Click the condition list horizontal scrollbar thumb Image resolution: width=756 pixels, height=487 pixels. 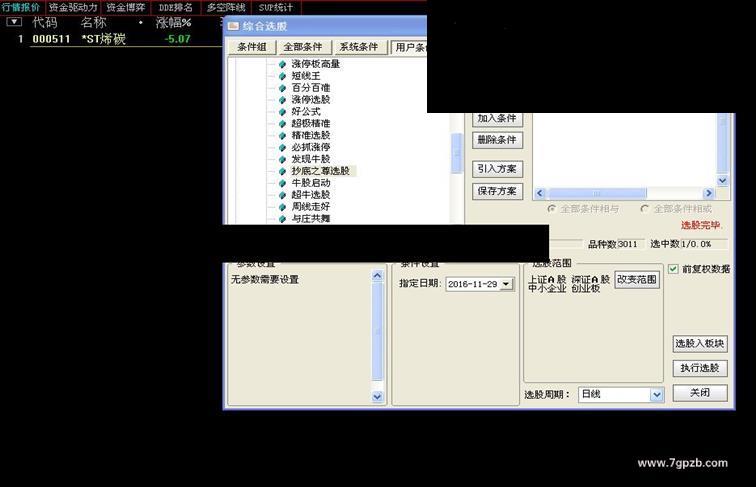tap(597, 193)
